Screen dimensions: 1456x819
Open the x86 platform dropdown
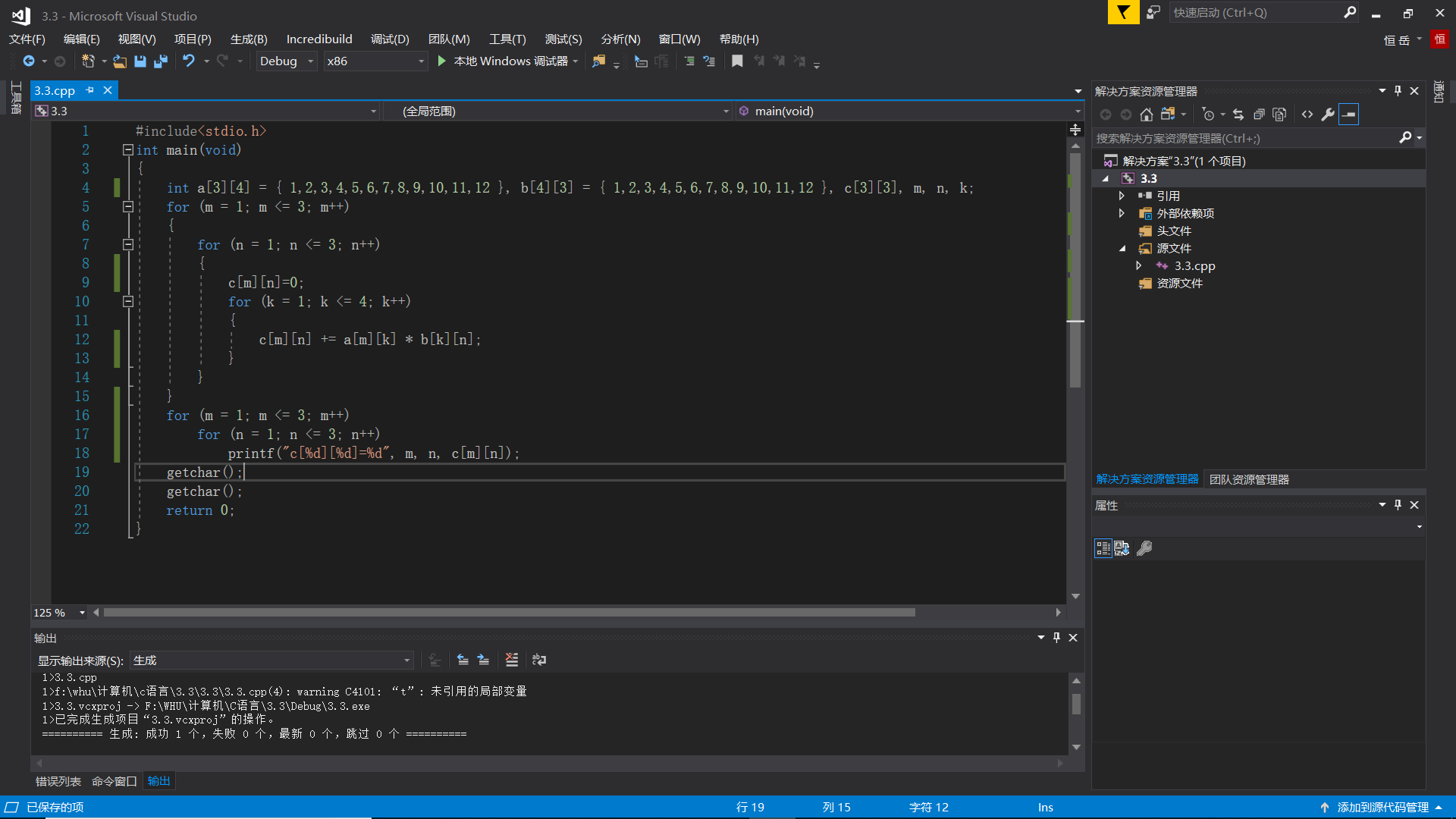[375, 61]
